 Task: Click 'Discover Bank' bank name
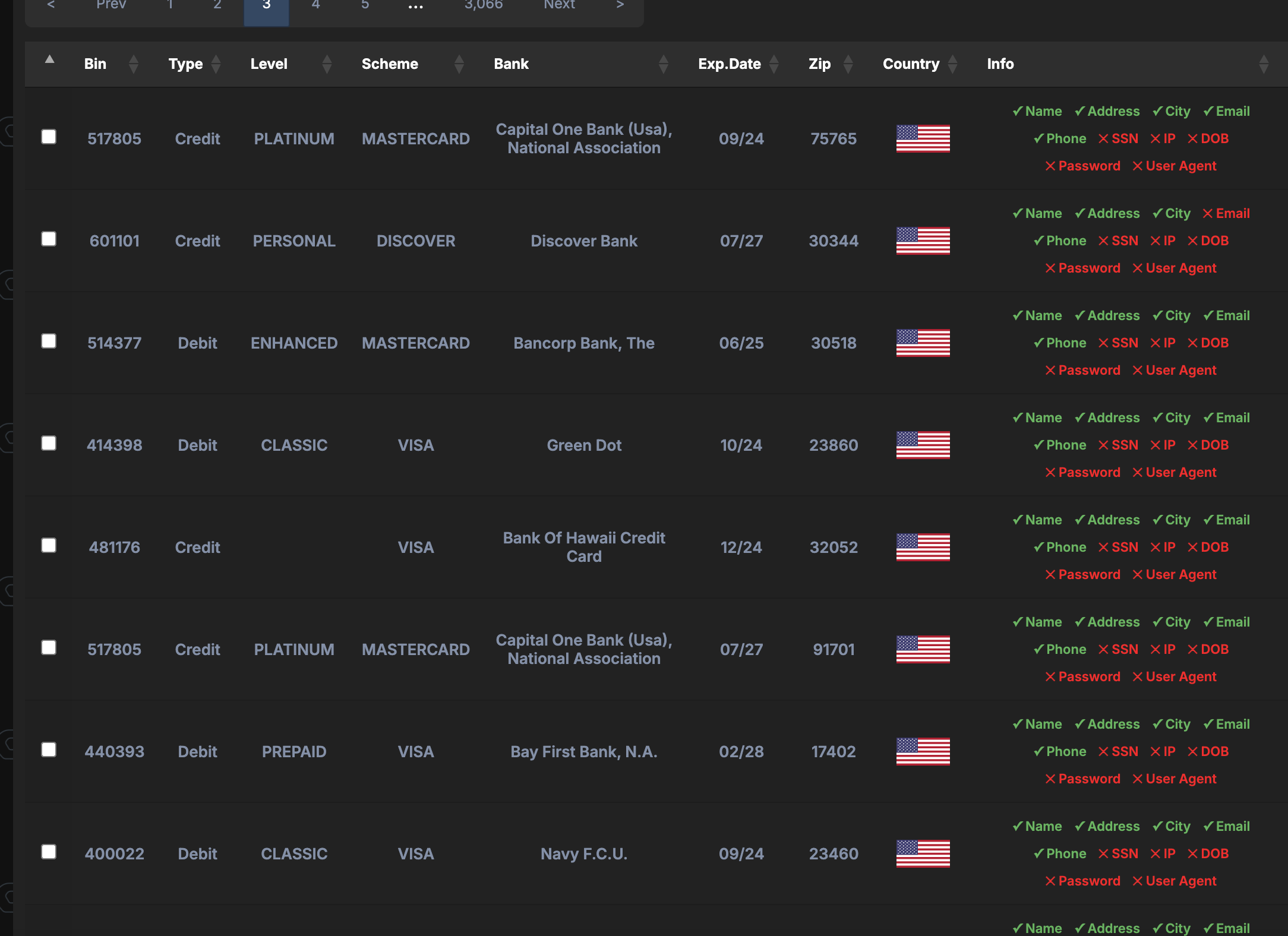[x=584, y=241]
